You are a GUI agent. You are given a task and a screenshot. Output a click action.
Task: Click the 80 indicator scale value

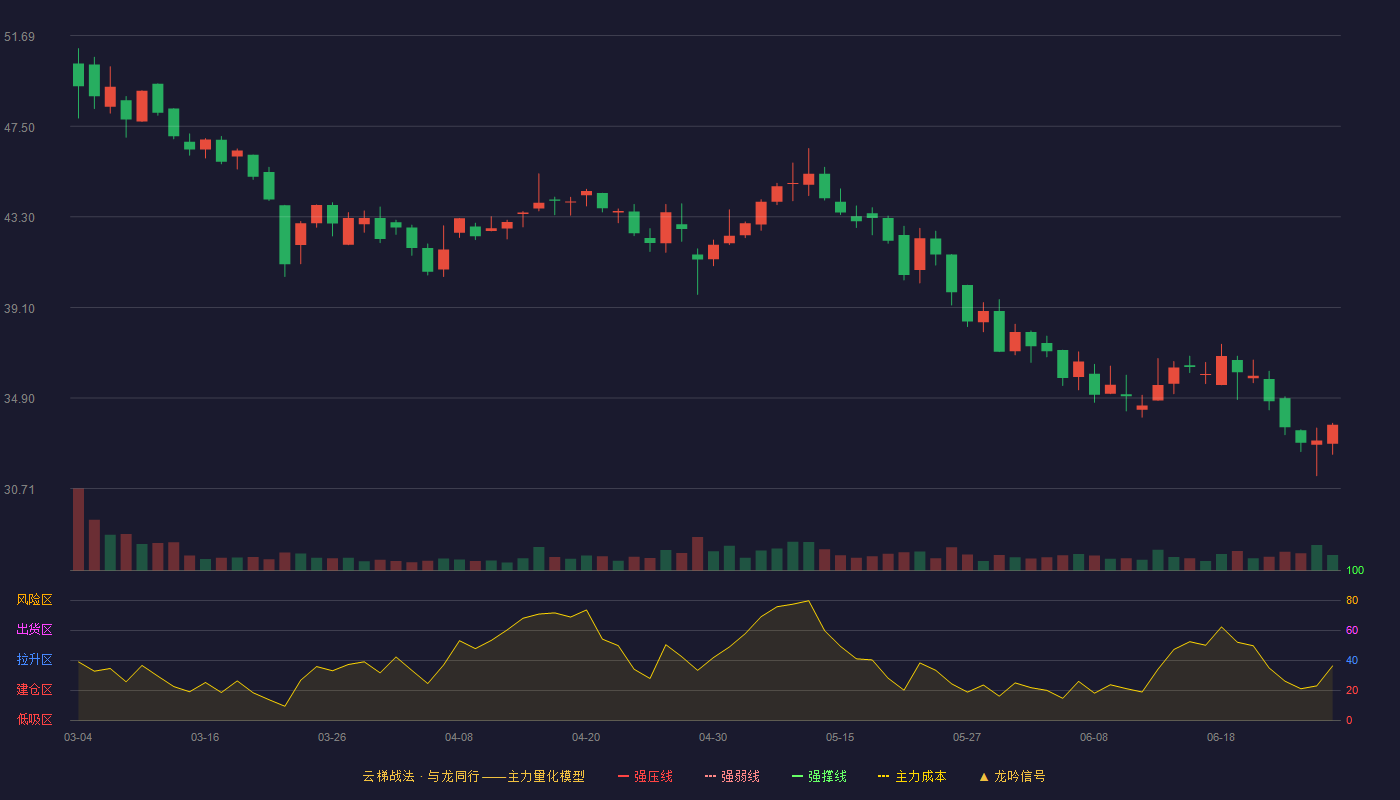pyautogui.click(x=1352, y=600)
